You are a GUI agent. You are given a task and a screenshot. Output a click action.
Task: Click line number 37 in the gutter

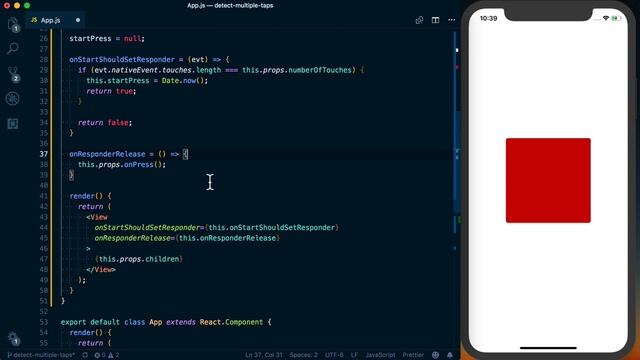(x=44, y=154)
